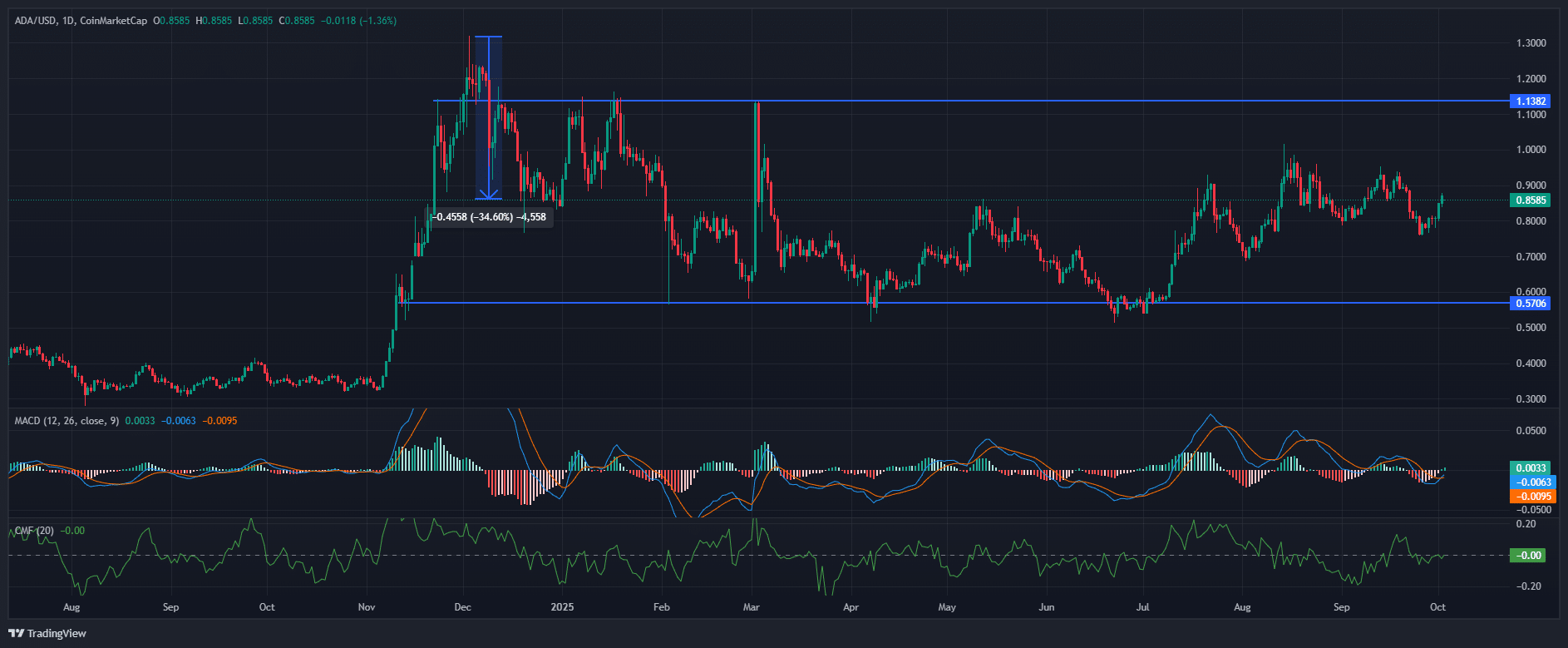Click the 0.0500 level on MACD axis
This screenshot has width=1568, height=648.
tap(1531, 431)
